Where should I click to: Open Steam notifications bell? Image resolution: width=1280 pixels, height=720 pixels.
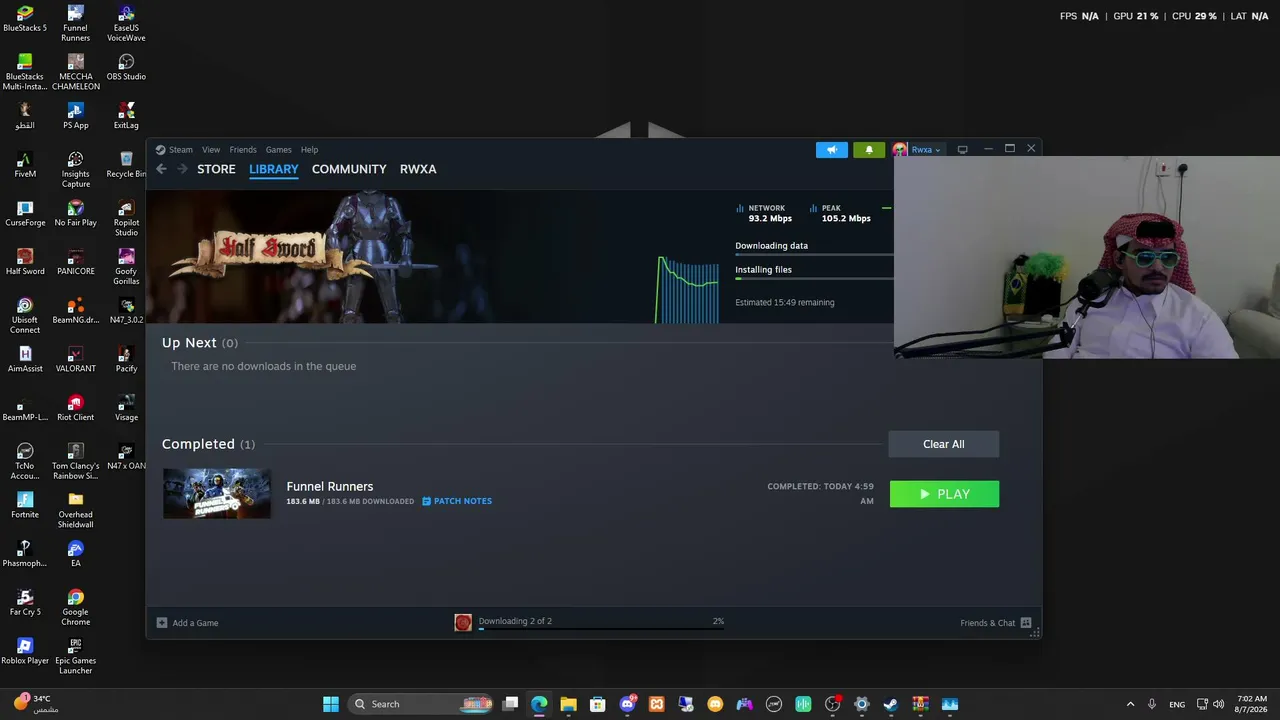[869, 150]
